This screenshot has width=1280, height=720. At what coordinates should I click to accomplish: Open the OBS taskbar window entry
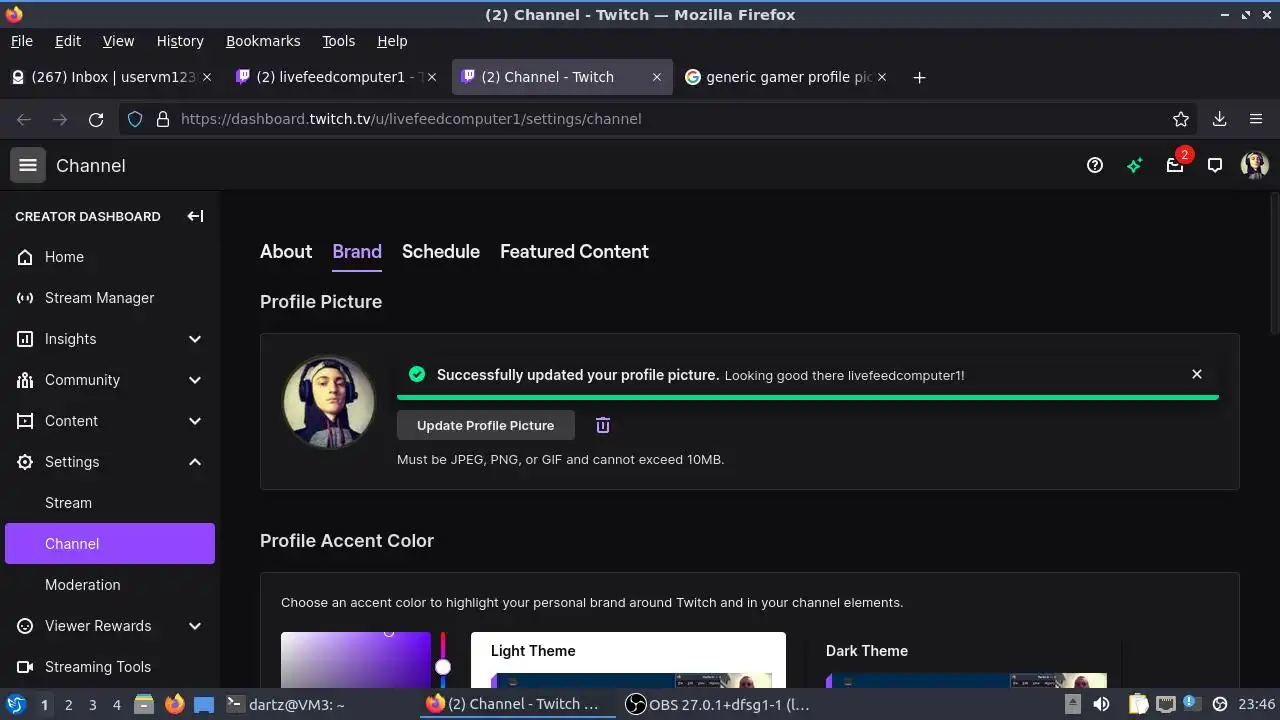coord(718,704)
